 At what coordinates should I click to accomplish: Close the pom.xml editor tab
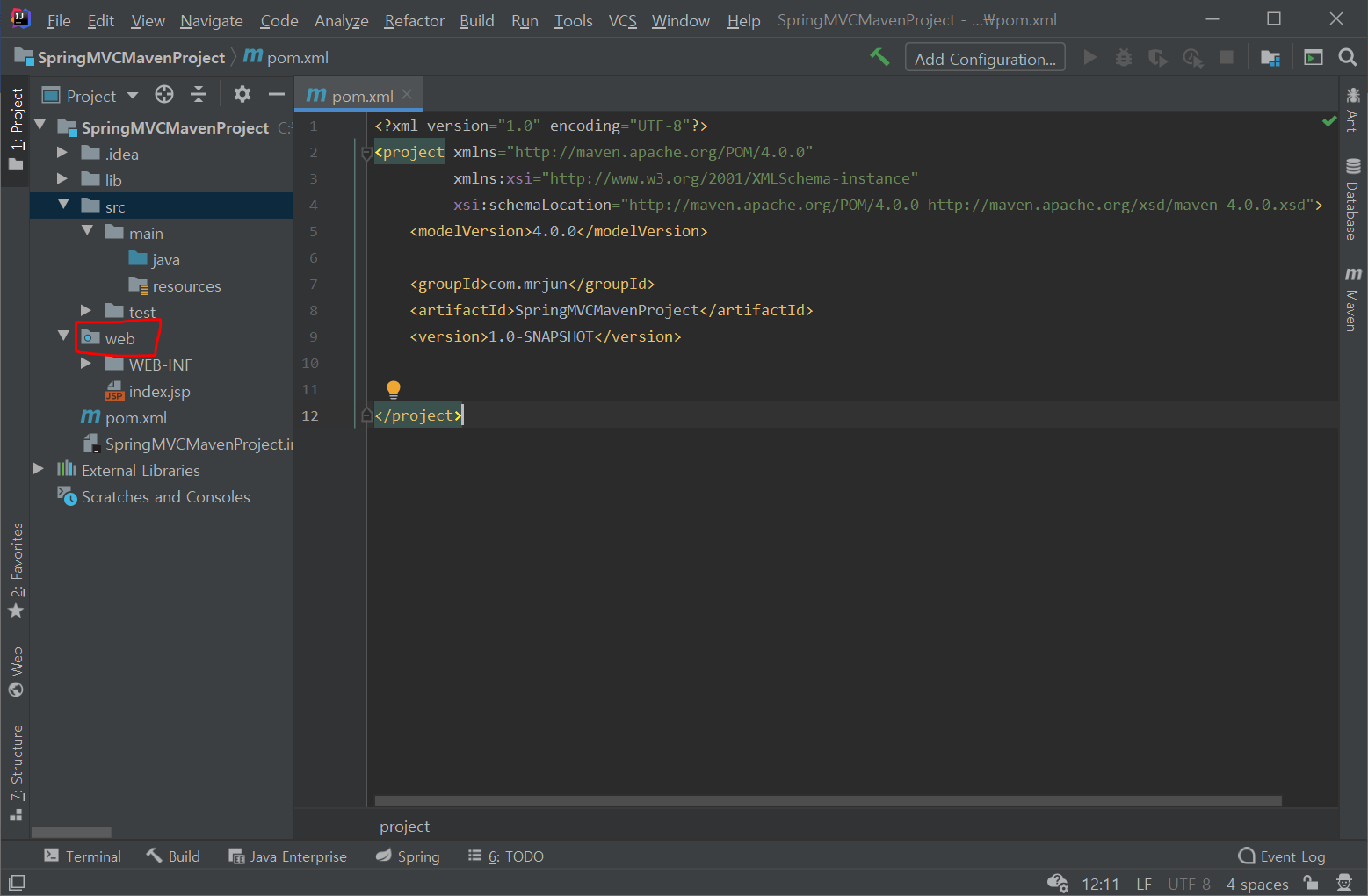click(407, 94)
